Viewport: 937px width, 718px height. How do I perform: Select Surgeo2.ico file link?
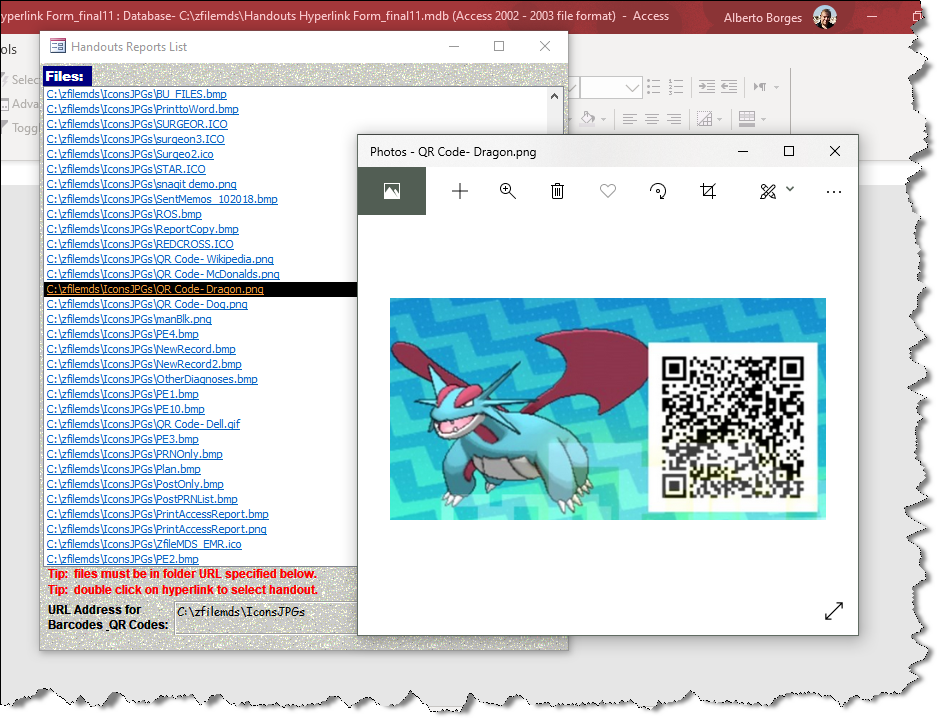(130, 154)
